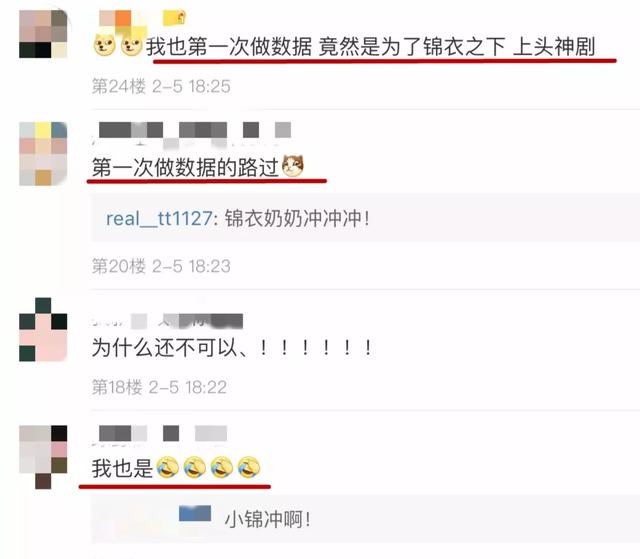
Task: Open the avatar of the 第18楼 commenter
Action: pos(43,329)
